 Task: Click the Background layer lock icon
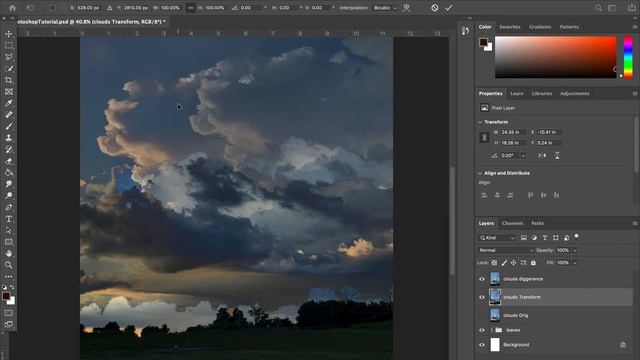coord(623,345)
